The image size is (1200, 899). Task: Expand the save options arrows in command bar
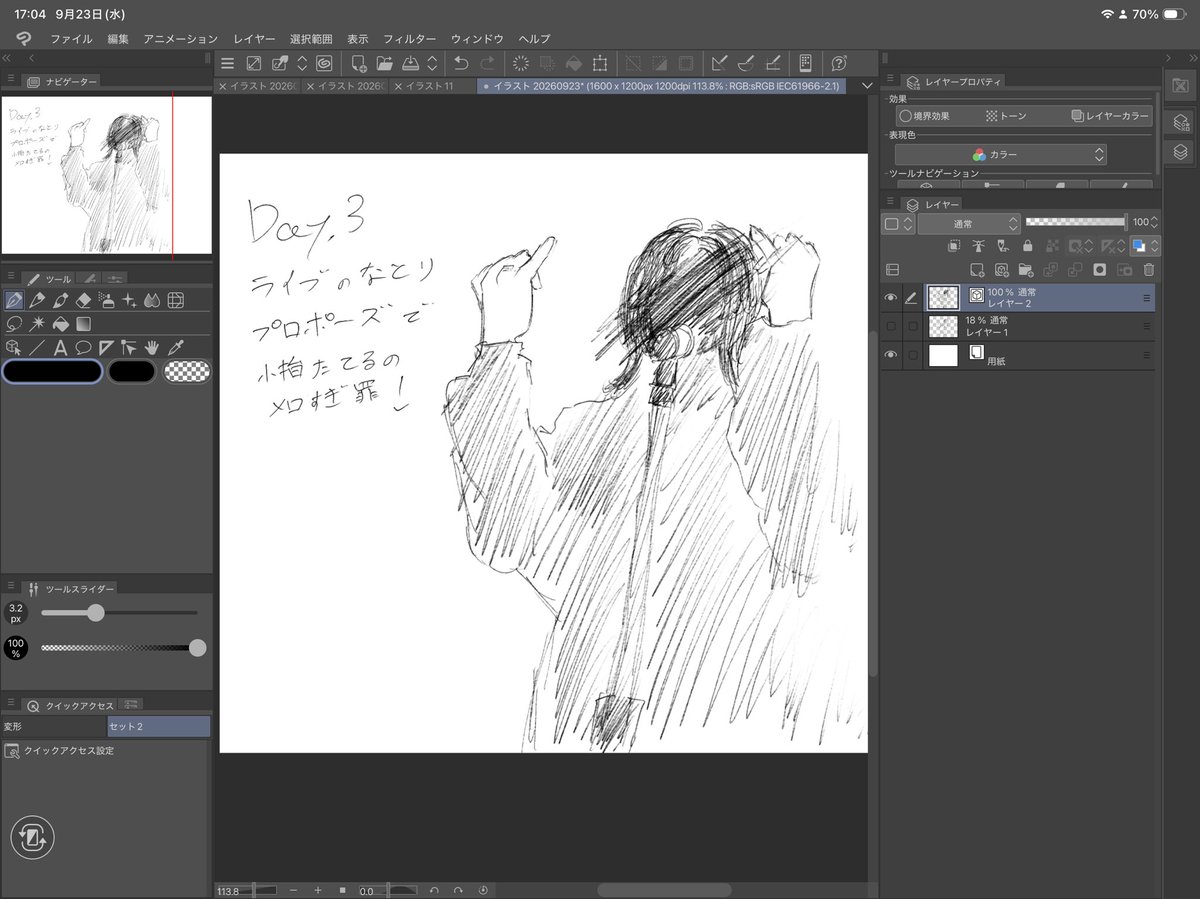[432, 63]
